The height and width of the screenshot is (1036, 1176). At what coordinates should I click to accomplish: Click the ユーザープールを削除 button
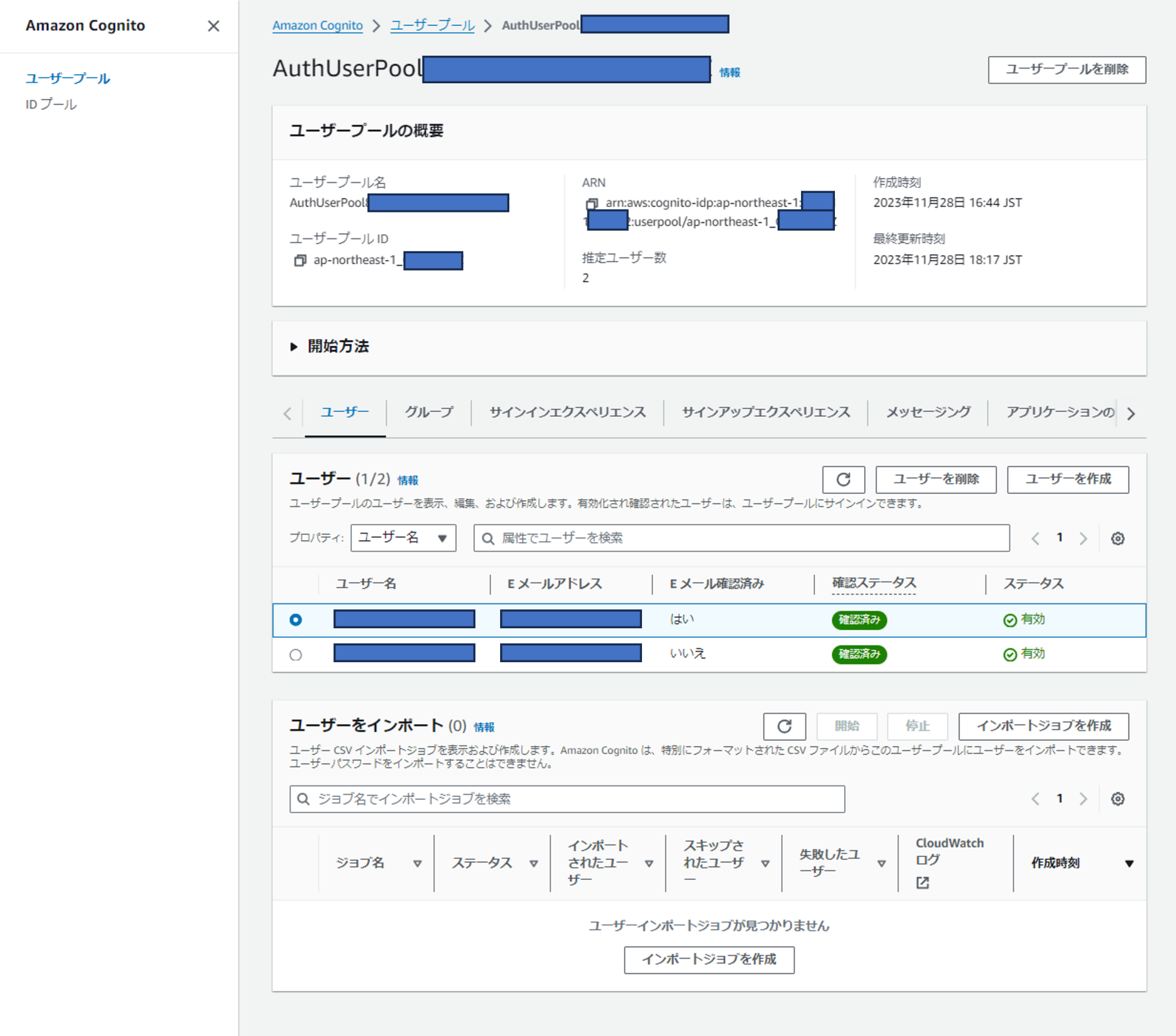tap(1066, 69)
